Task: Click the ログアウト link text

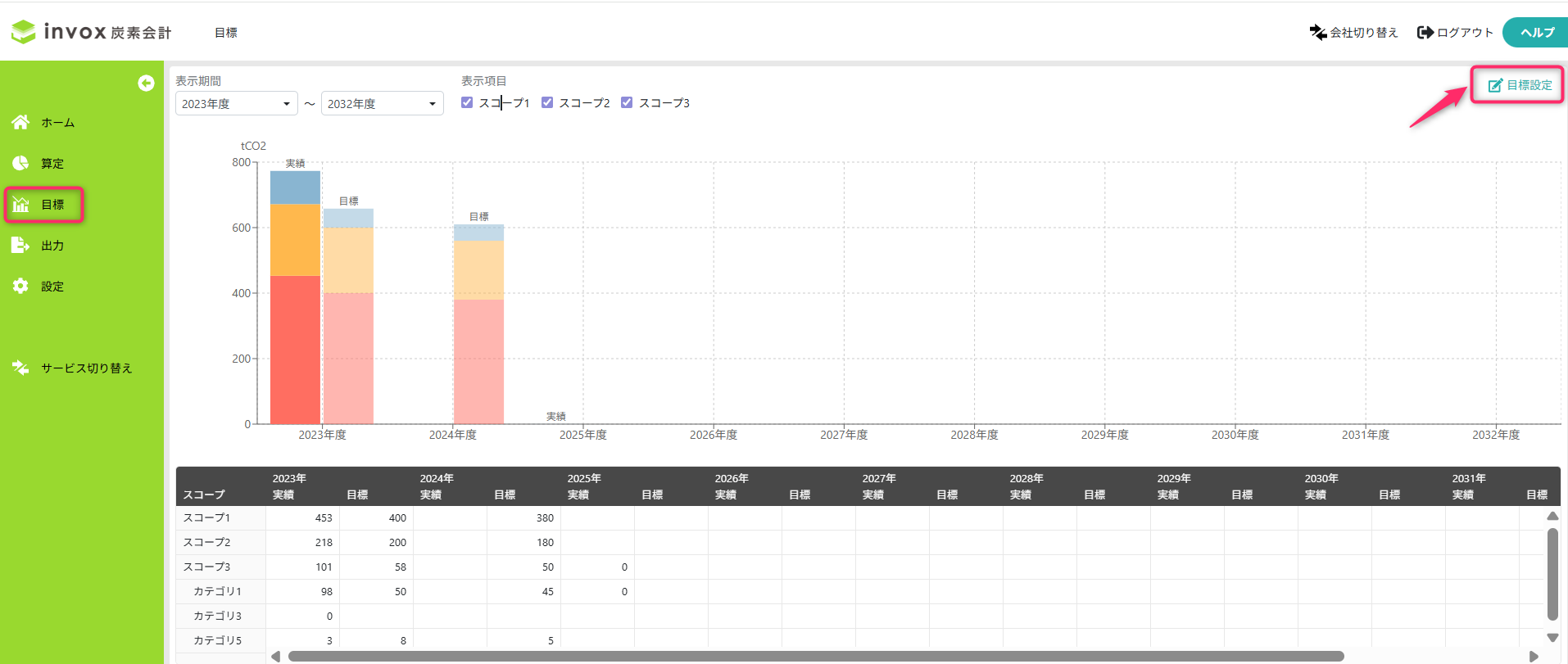Action: tap(1465, 32)
